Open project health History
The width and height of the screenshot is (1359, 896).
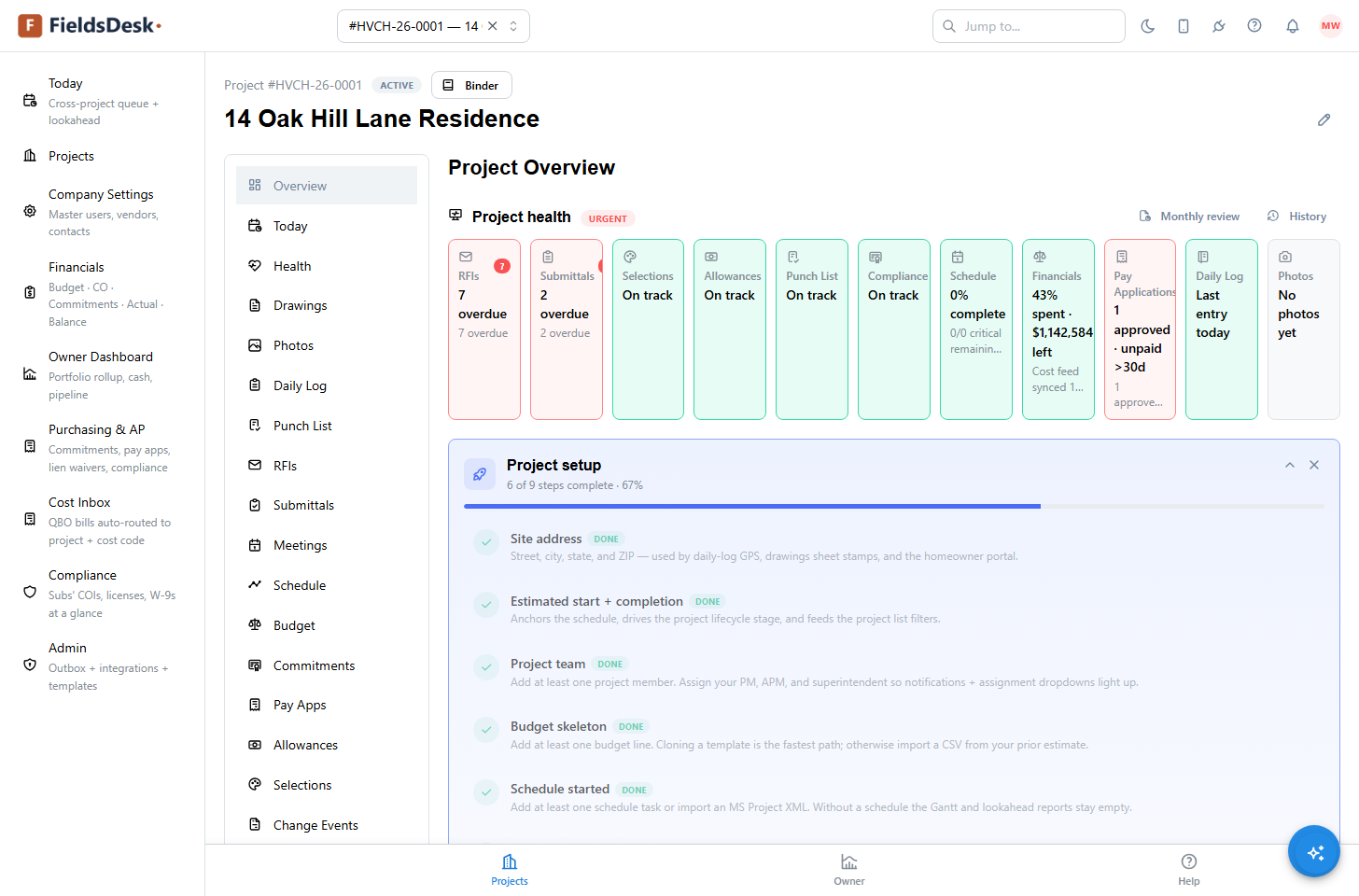[x=1297, y=217]
